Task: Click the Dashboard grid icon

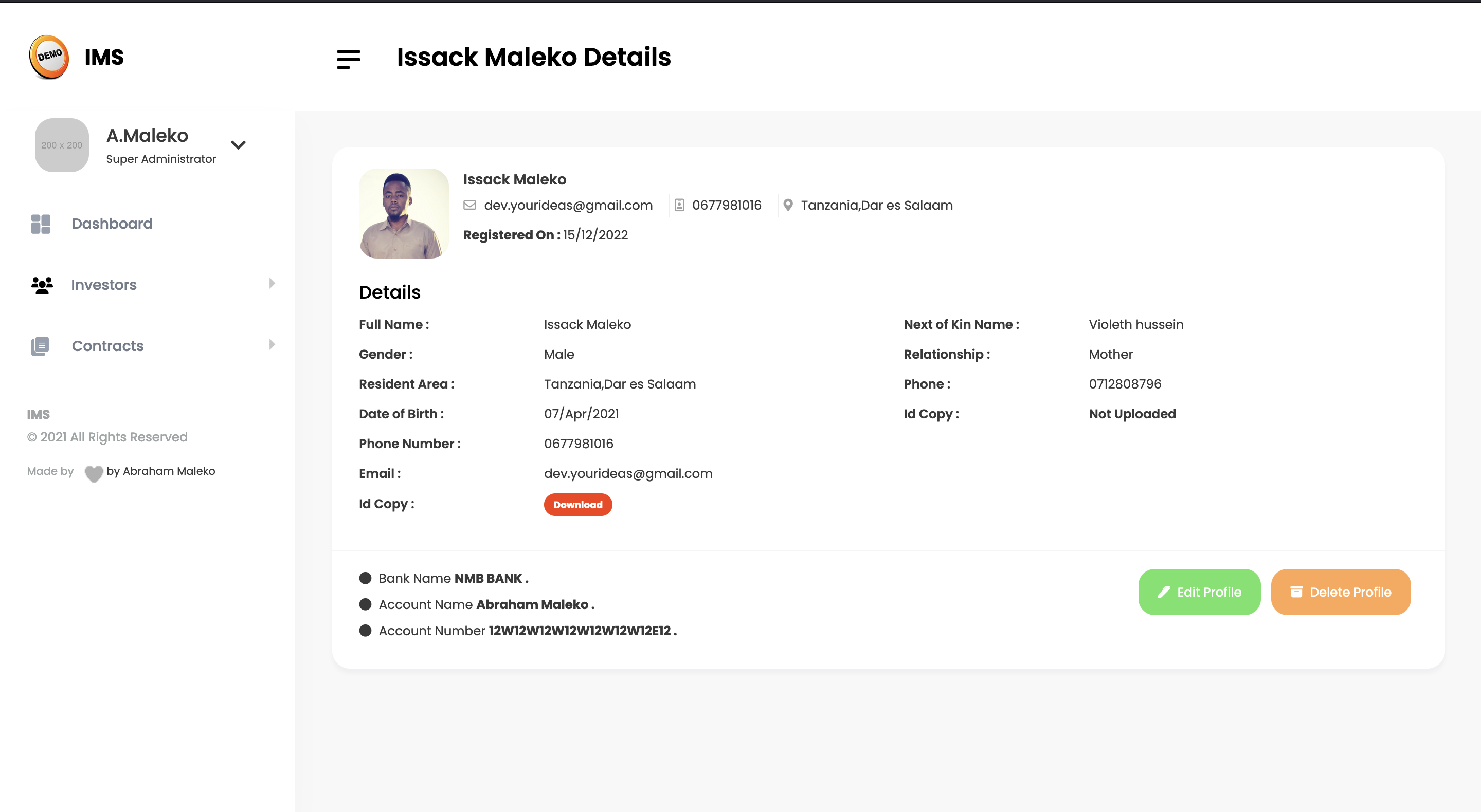Action: click(x=41, y=224)
